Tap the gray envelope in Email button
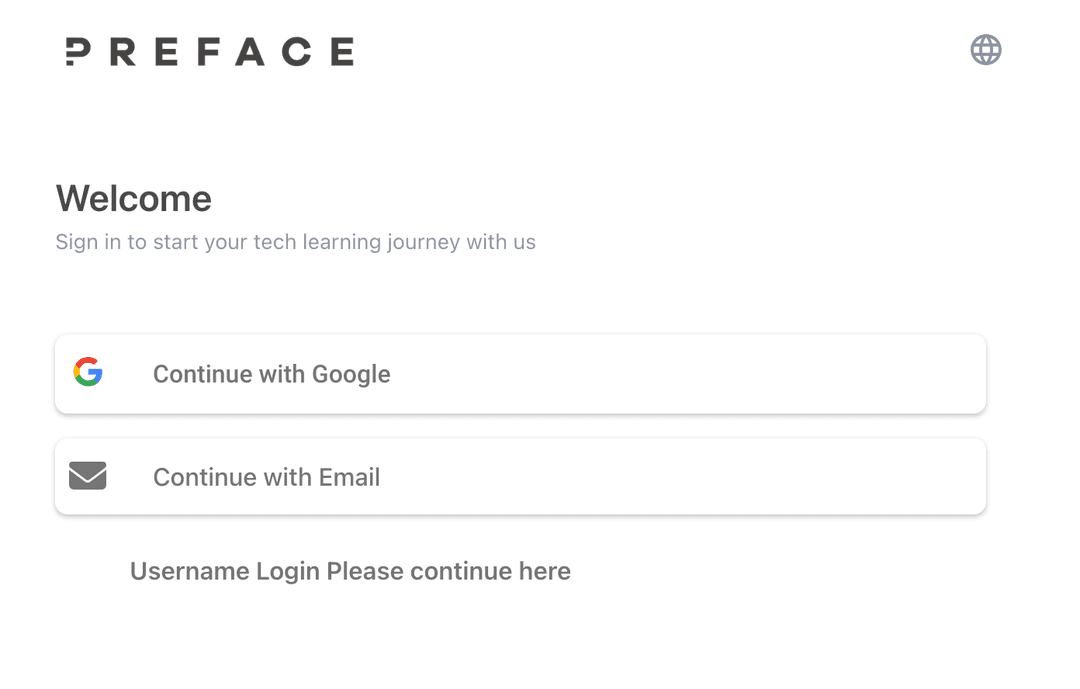Screen dimensions: 1080x689 point(88,476)
